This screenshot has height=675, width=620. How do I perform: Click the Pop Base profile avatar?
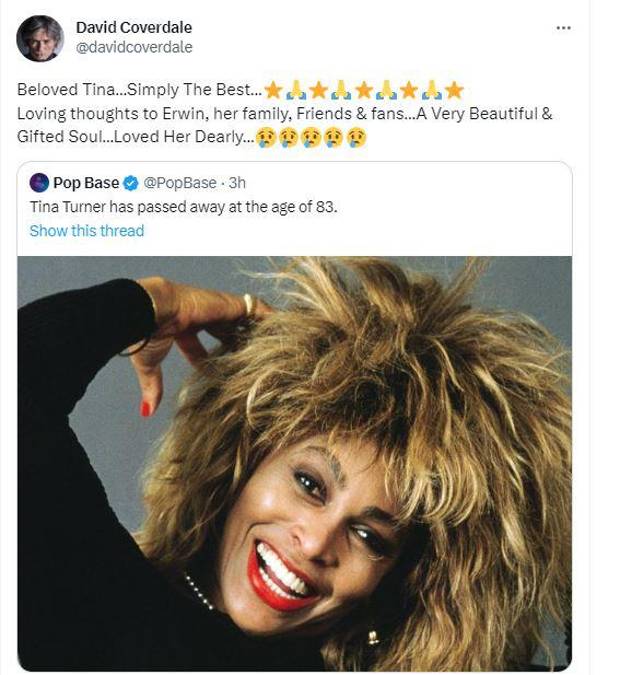tap(39, 182)
